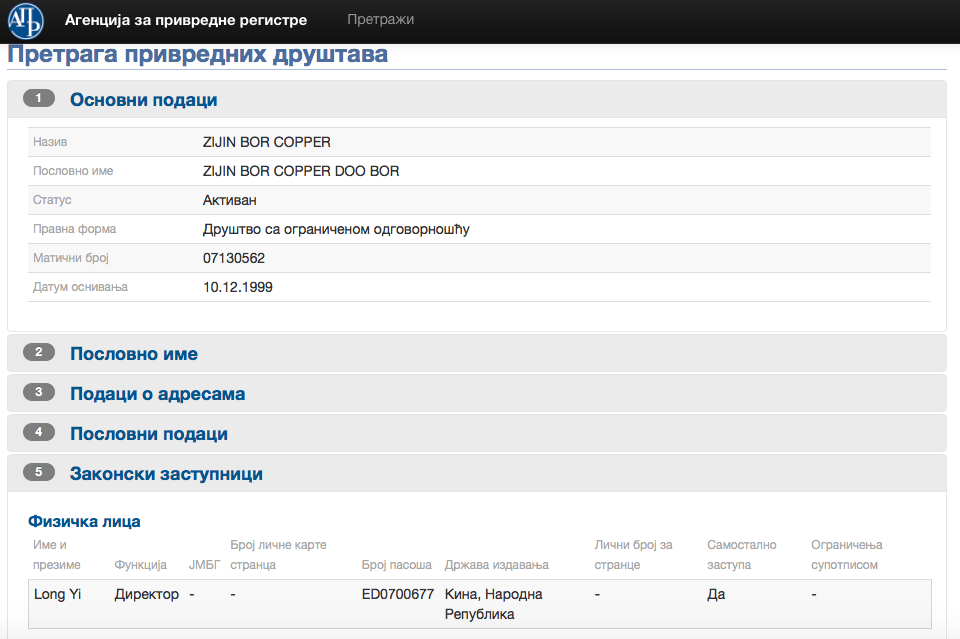Image resolution: width=960 pixels, height=639 pixels.
Task: Click the Матични број value 07130562
Action: pyautogui.click(x=234, y=258)
